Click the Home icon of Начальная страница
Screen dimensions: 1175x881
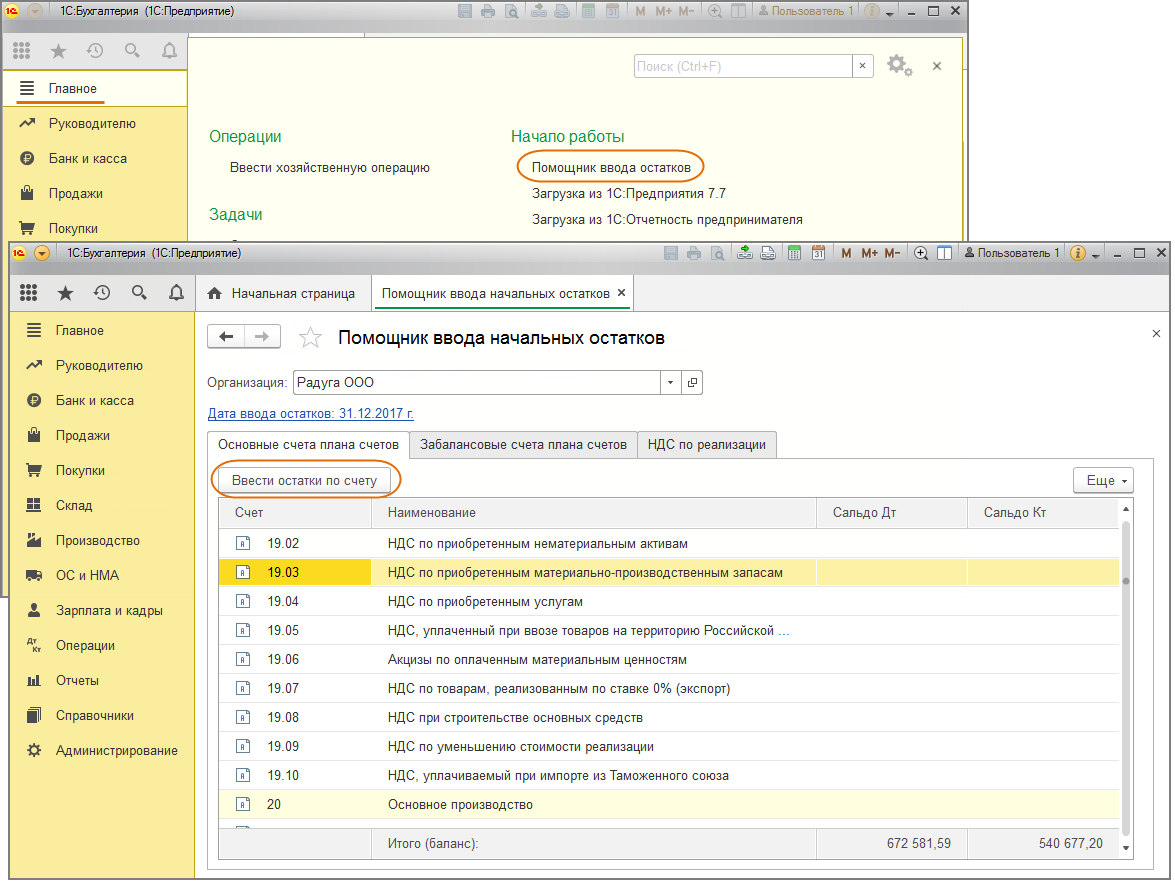click(214, 294)
